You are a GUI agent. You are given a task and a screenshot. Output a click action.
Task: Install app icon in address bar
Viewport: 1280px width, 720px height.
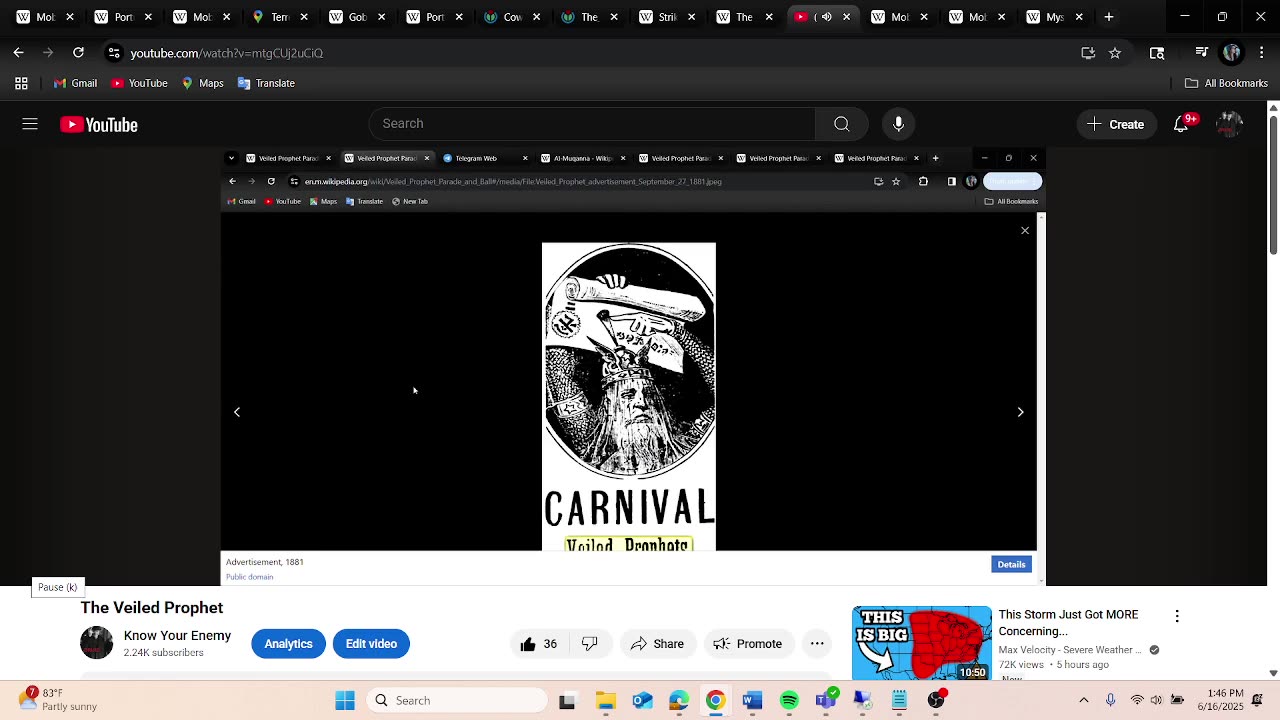tap(1088, 53)
